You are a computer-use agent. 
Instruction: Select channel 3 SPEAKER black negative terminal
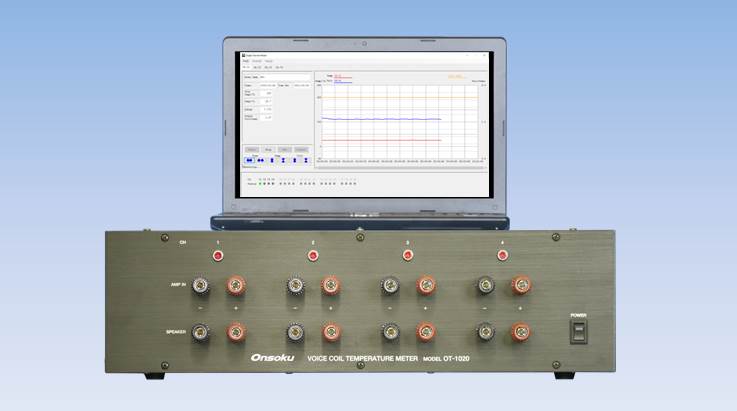click(390, 332)
